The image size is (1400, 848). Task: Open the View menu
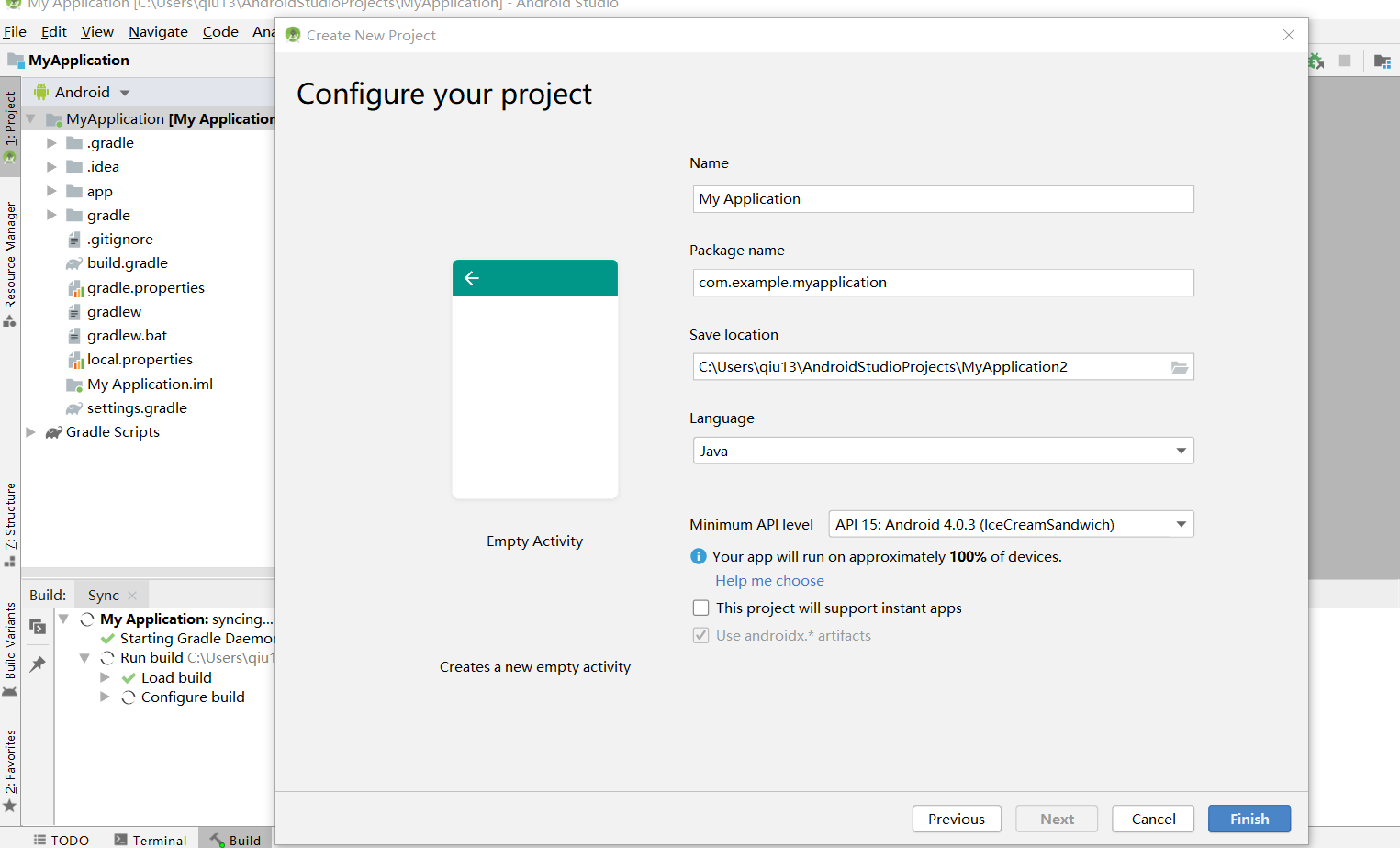click(97, 32)
